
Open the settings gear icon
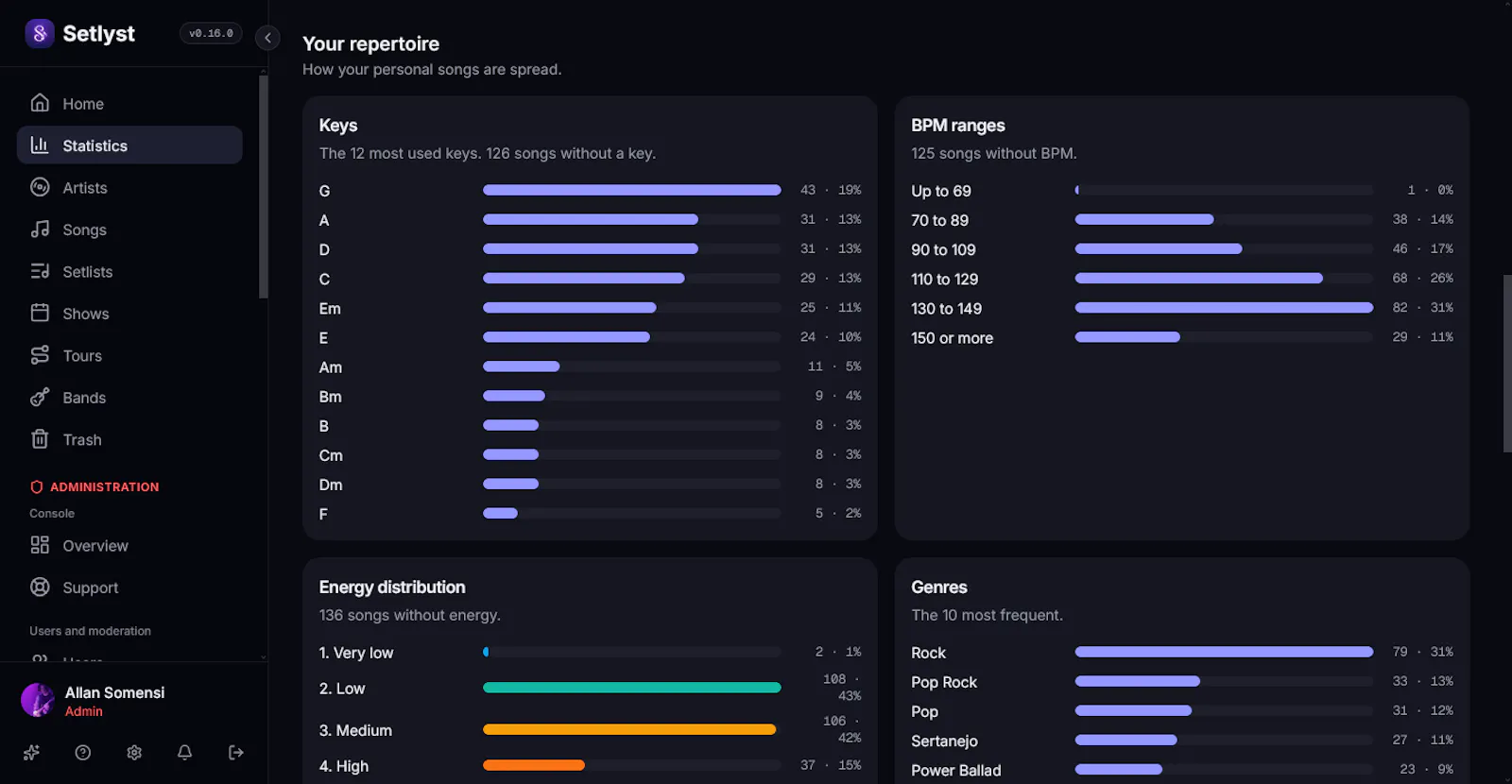coord(134,753)
